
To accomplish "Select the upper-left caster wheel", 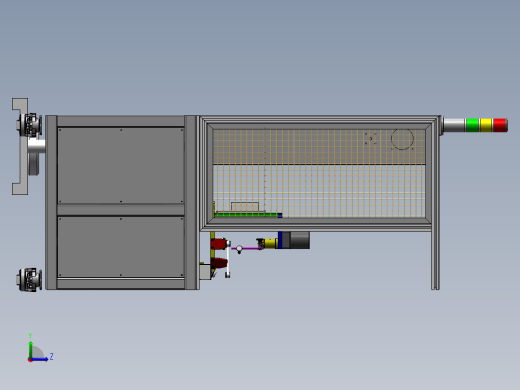I will (30, 125).
